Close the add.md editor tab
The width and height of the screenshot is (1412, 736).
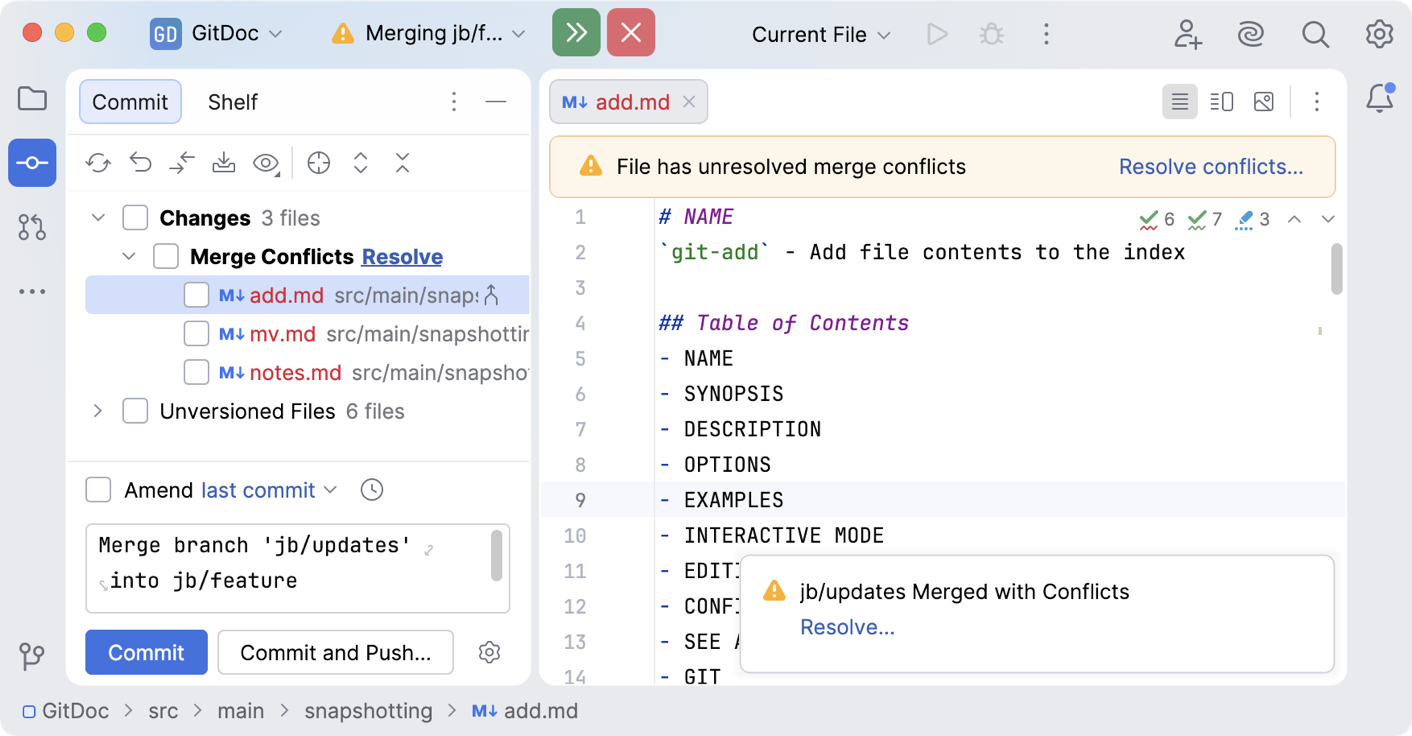coord(689,102)
